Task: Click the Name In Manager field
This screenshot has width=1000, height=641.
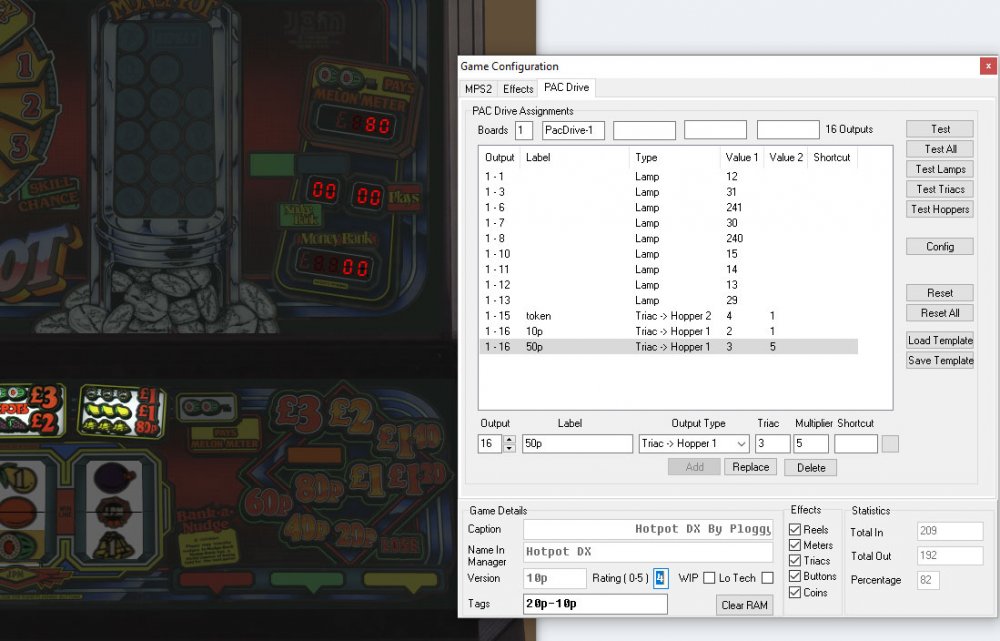Action: click(648, 552)
